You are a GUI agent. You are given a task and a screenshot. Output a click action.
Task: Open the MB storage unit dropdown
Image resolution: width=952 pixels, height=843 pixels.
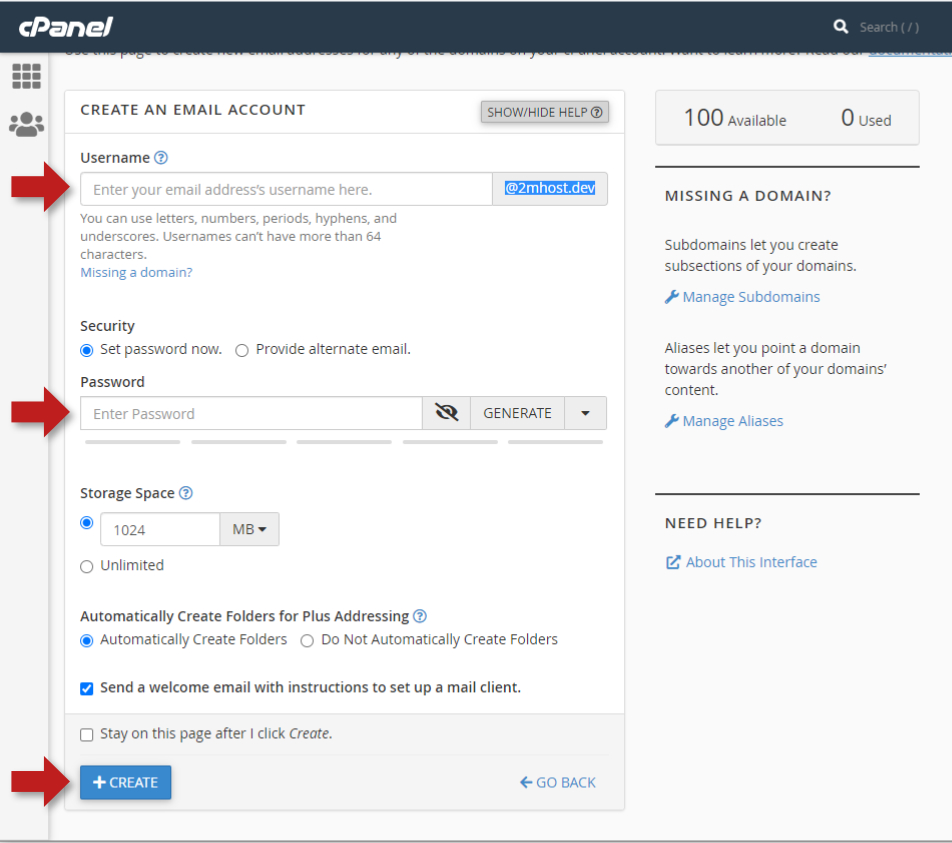point(249,530)
